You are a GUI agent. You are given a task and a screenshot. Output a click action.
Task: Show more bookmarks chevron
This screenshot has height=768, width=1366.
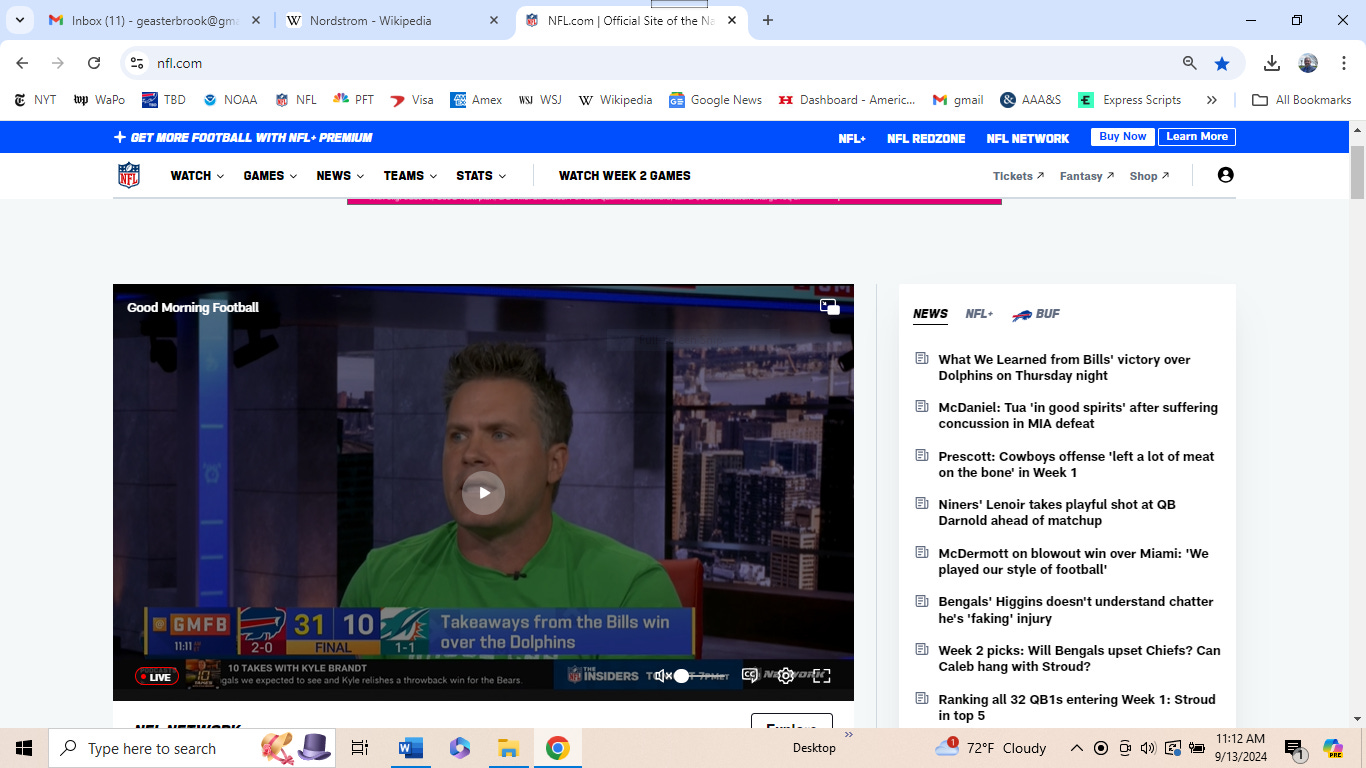(x=1212, y=100)
